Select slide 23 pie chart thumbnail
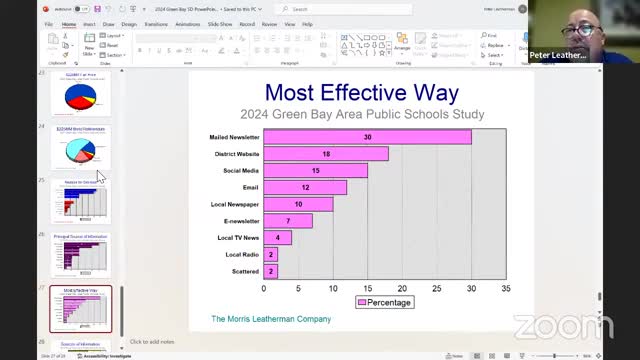 click(x=81, y=94)
